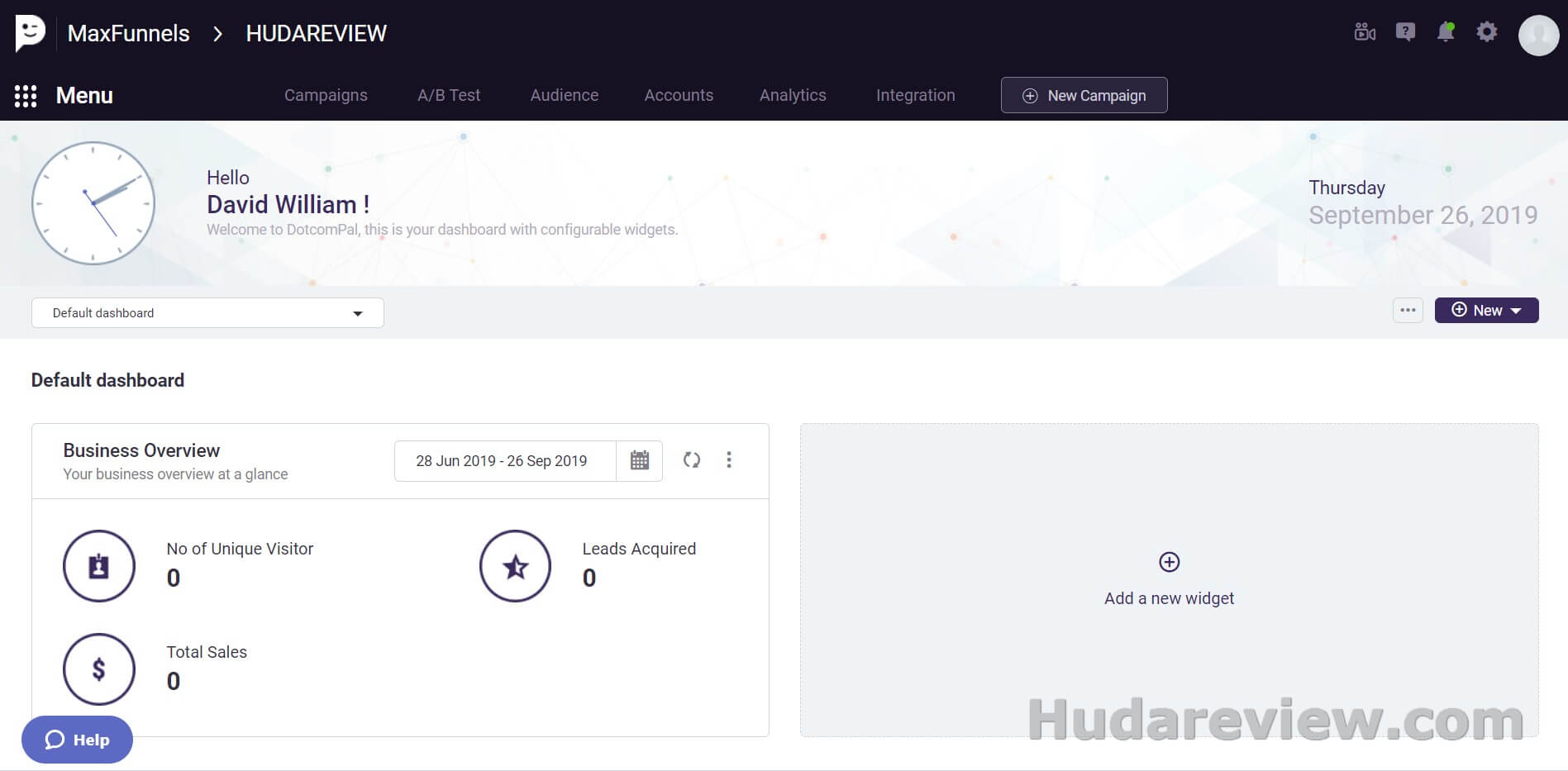
Task: Open the Audience section
Action: (x=565, y=95)
